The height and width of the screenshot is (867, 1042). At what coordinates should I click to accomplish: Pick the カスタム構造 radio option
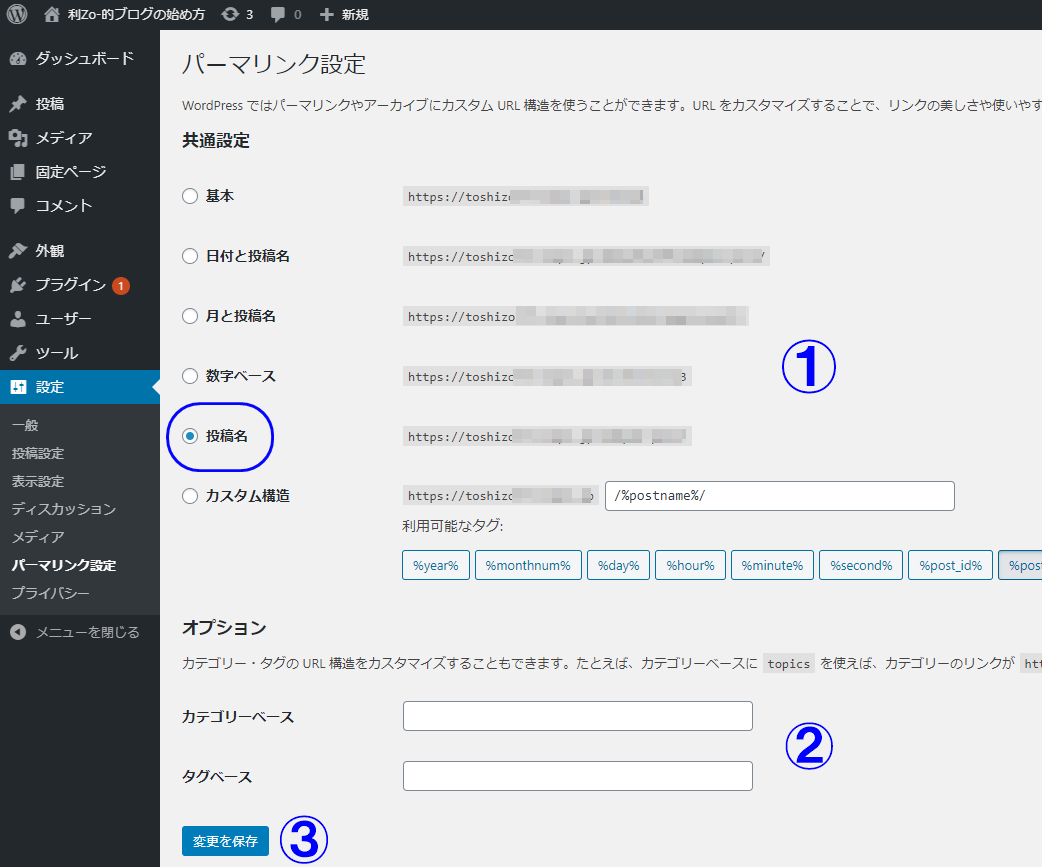(190, 496)
